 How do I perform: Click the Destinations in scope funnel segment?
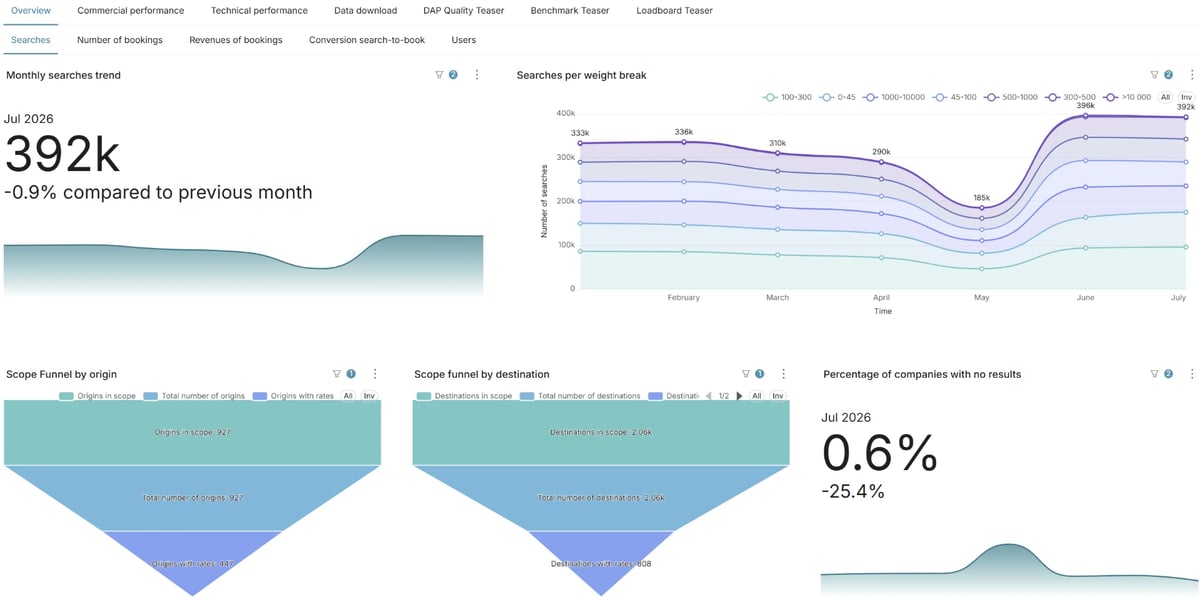tap(600, 433)
